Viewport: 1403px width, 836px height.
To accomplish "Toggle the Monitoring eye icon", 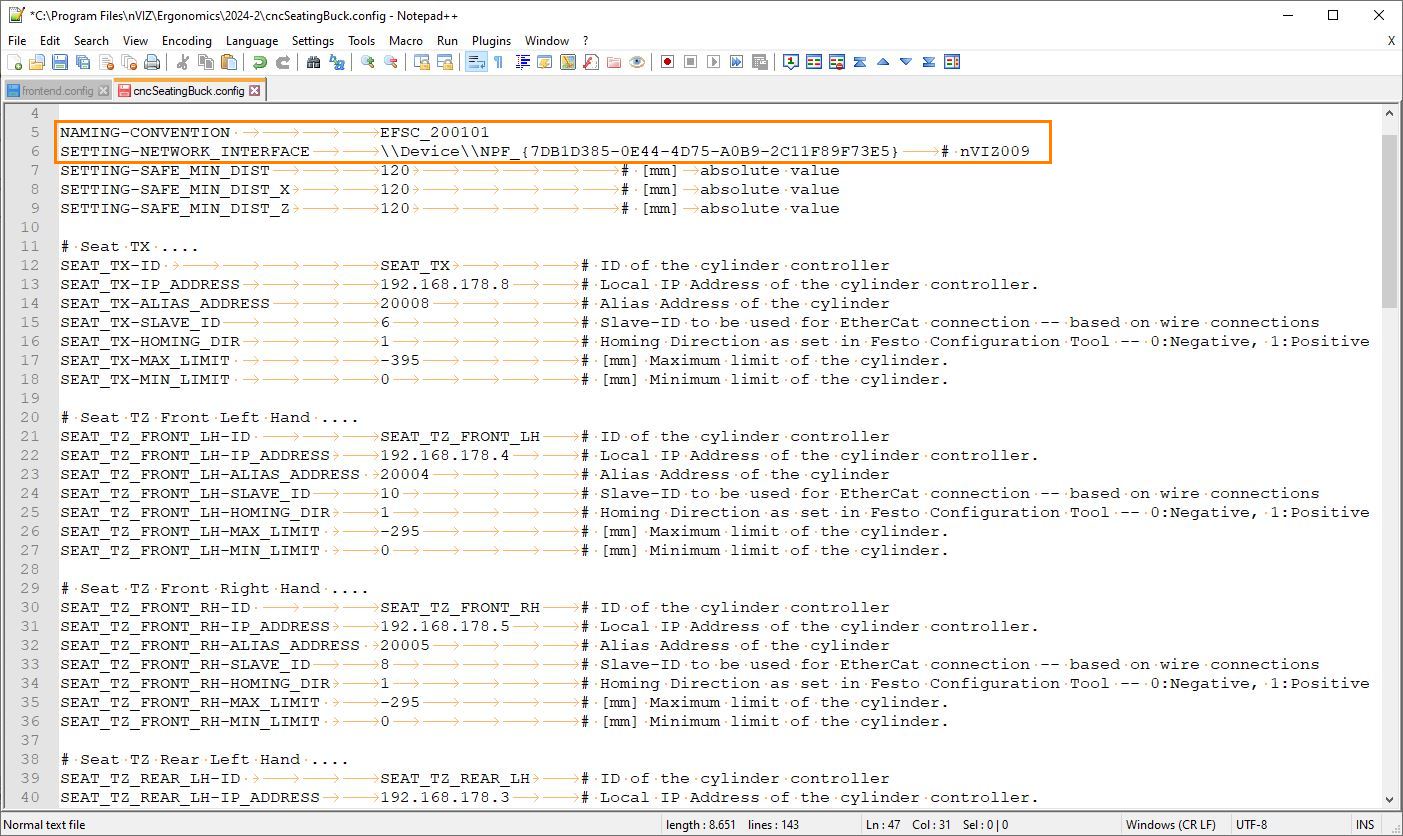I will pyautogui.click(x=637, y=62).
